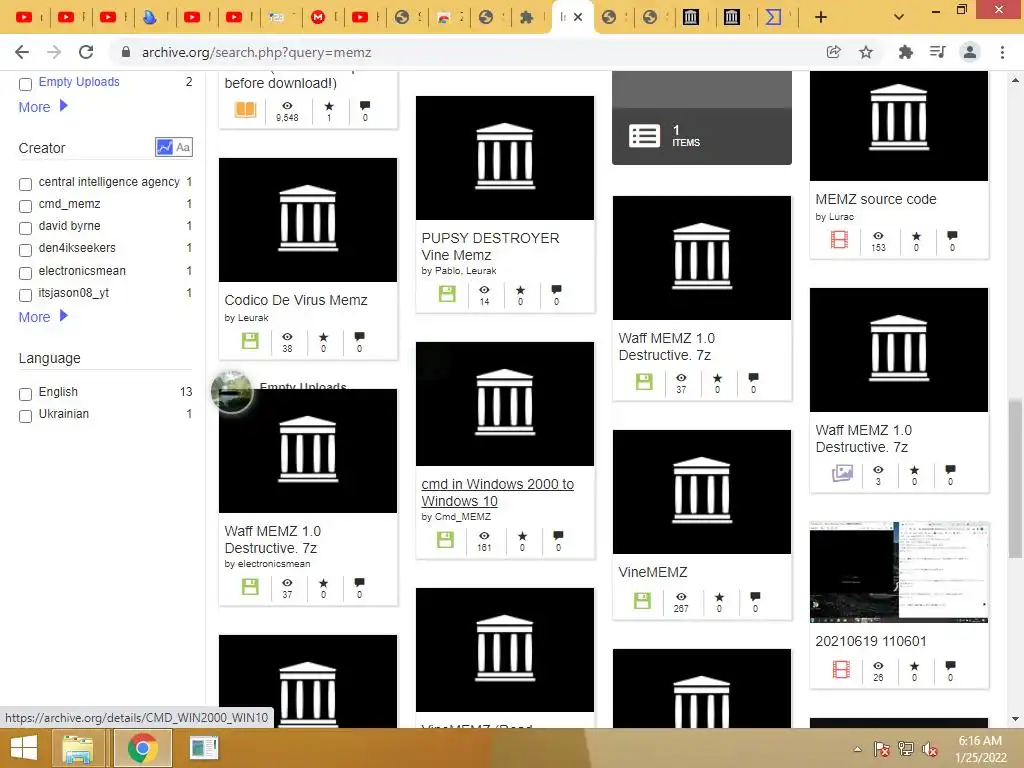The width and height of the screenshot is (1024, 768).
Task: Click the image icon under Waff MEMZ with 3 views
Action: [x=842, y=473]
